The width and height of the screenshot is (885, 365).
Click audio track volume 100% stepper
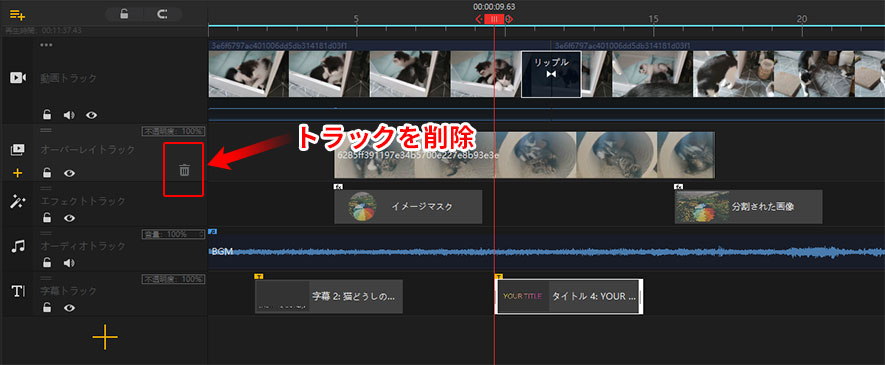coord(173,234)
